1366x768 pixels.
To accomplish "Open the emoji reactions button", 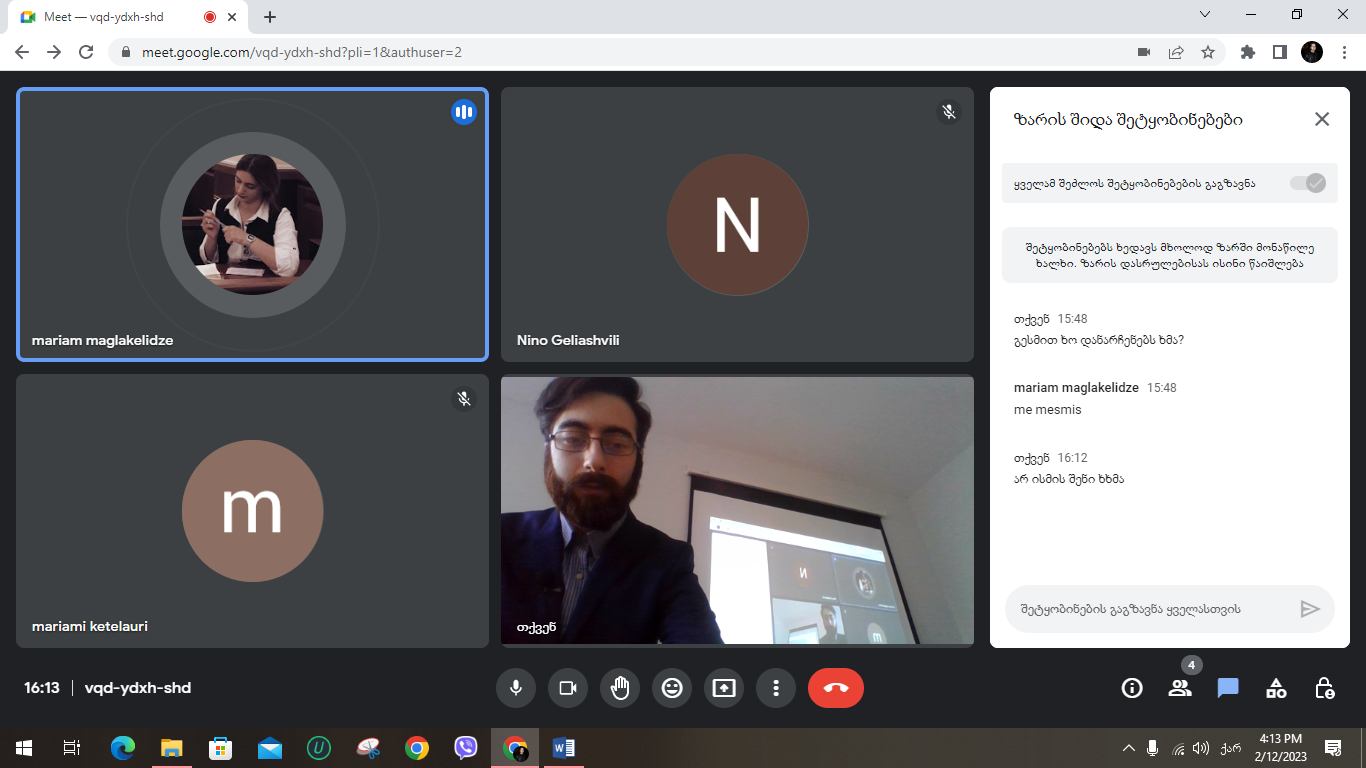I will [672, 688].
